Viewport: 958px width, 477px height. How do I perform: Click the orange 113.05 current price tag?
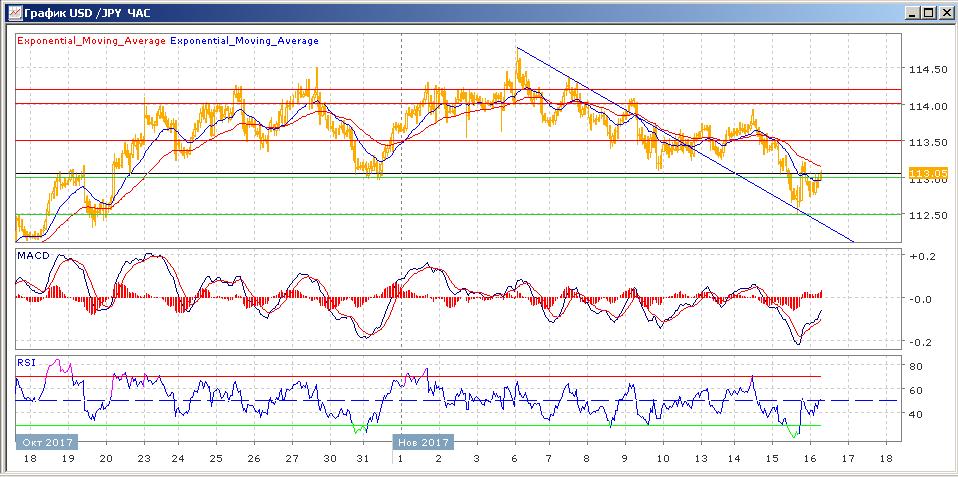click(927, 173)
